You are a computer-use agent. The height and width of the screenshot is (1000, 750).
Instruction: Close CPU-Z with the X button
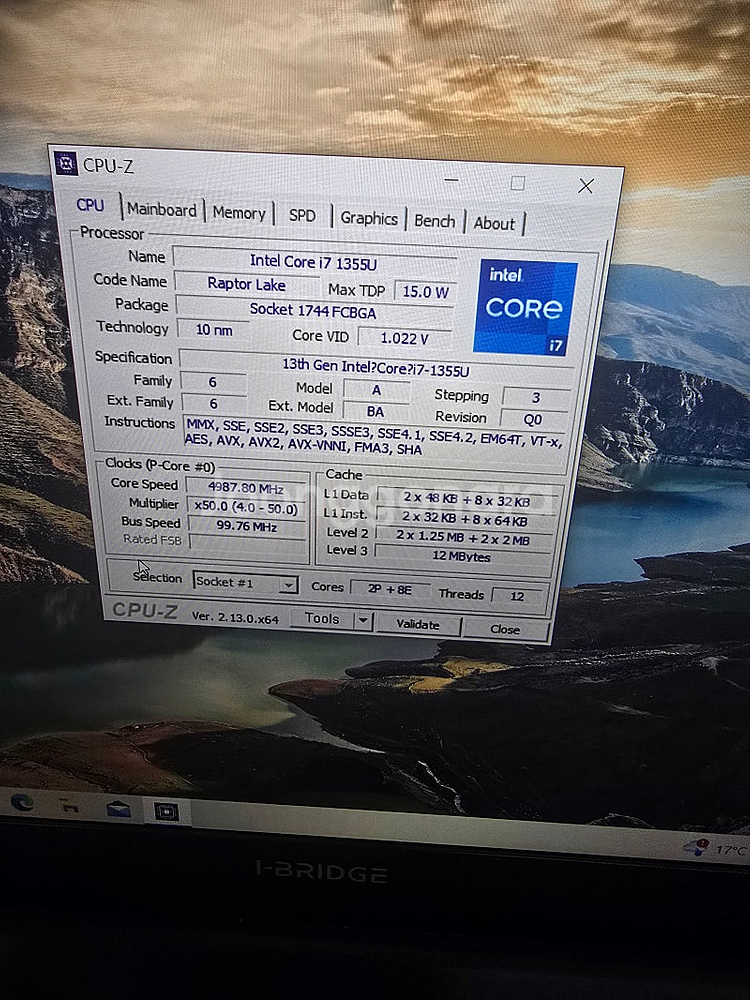585,186
